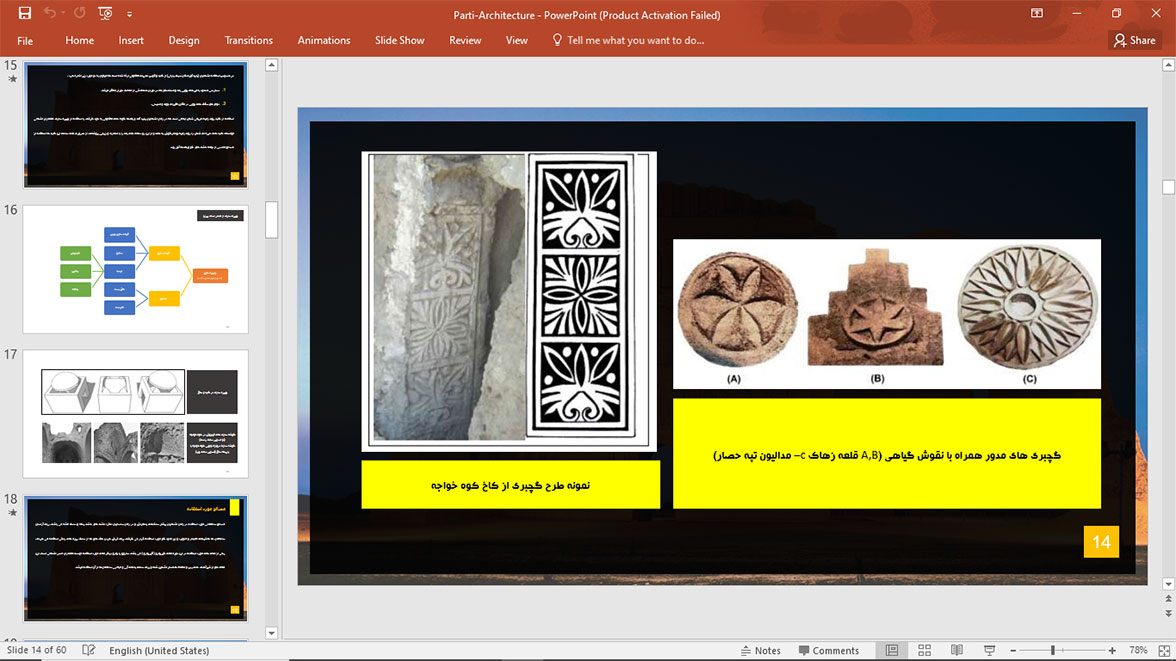Screen dimensions: 1176x661
Task: Click the slide editor scroll down arrow
Action: click(1168, 584)
